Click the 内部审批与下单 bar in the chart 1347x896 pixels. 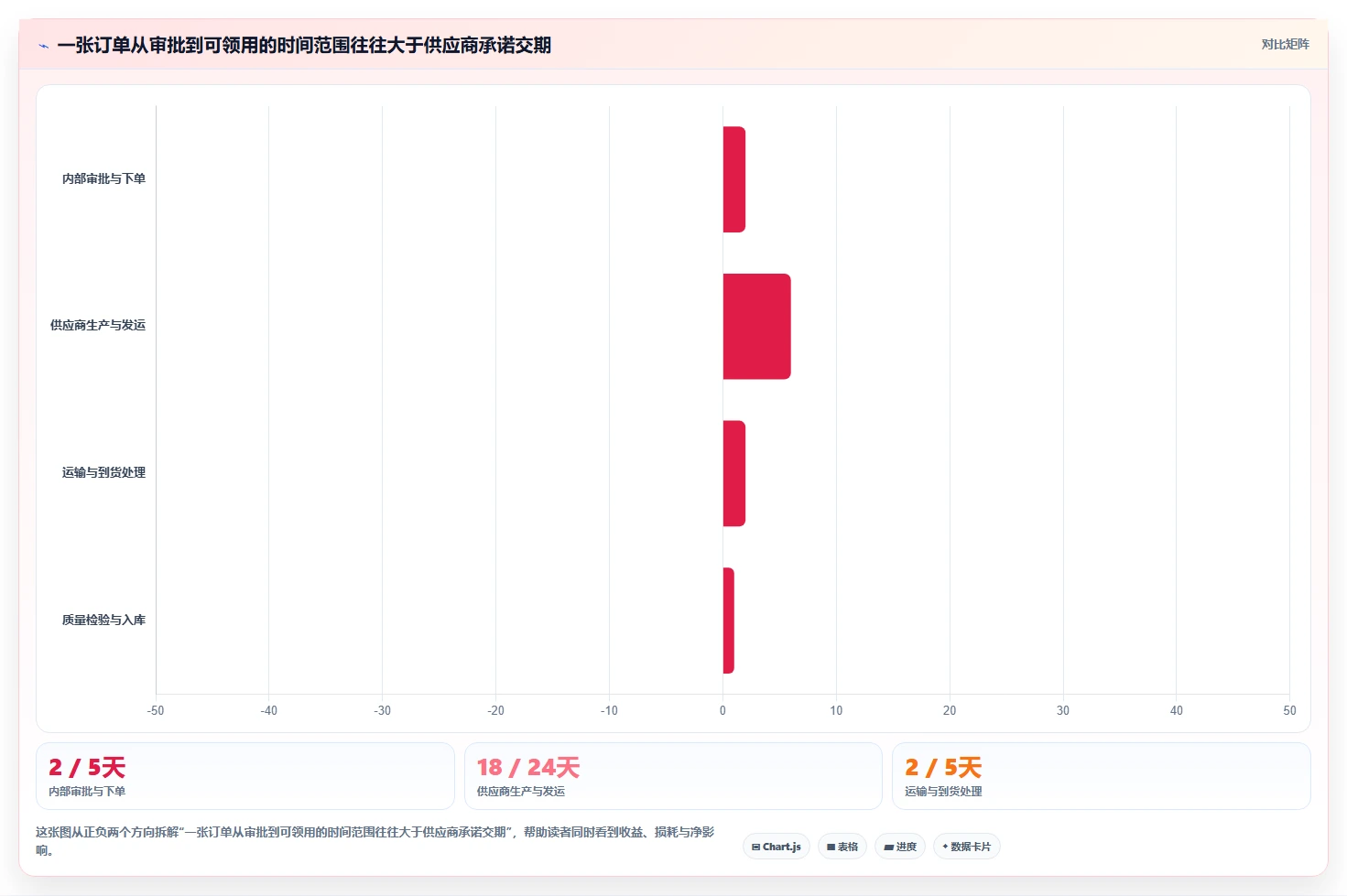[734, 179]
